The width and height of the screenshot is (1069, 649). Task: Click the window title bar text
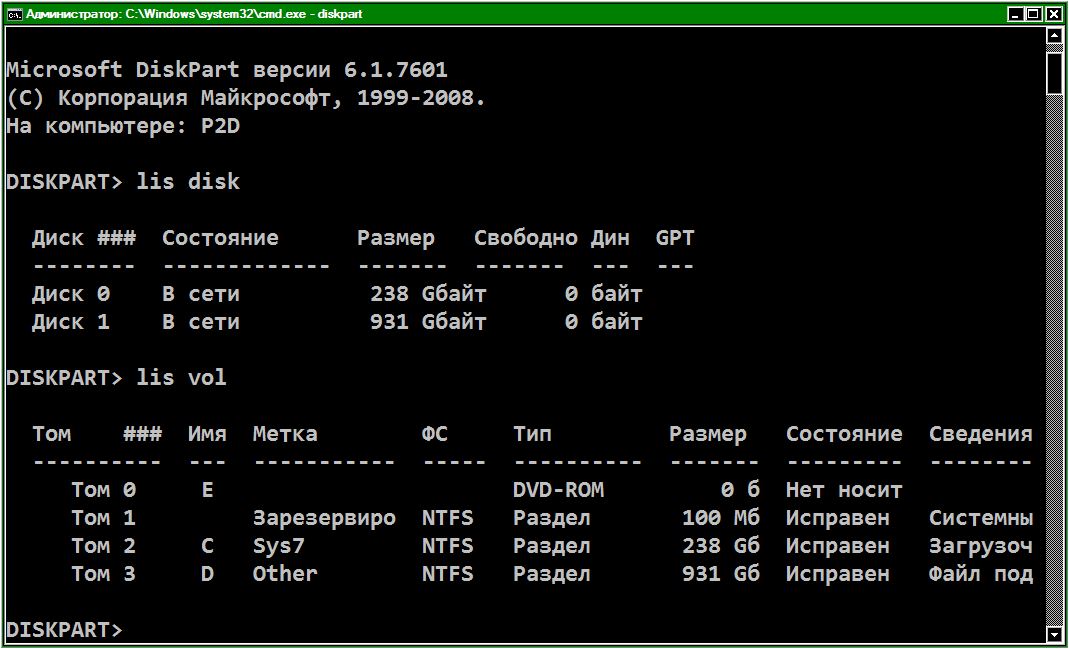point(194,14)
